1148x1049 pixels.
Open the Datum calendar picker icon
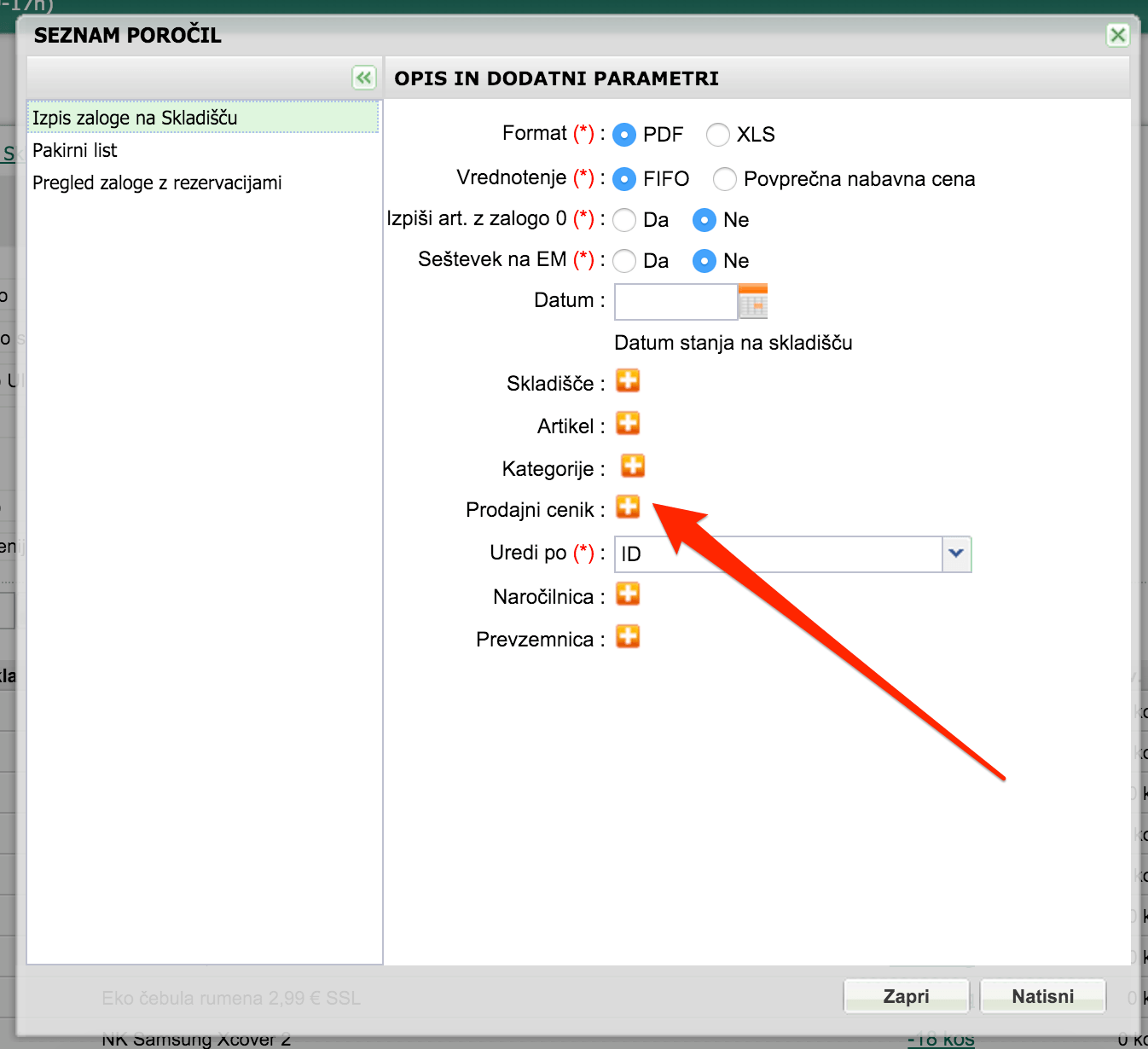click(753, 301)
